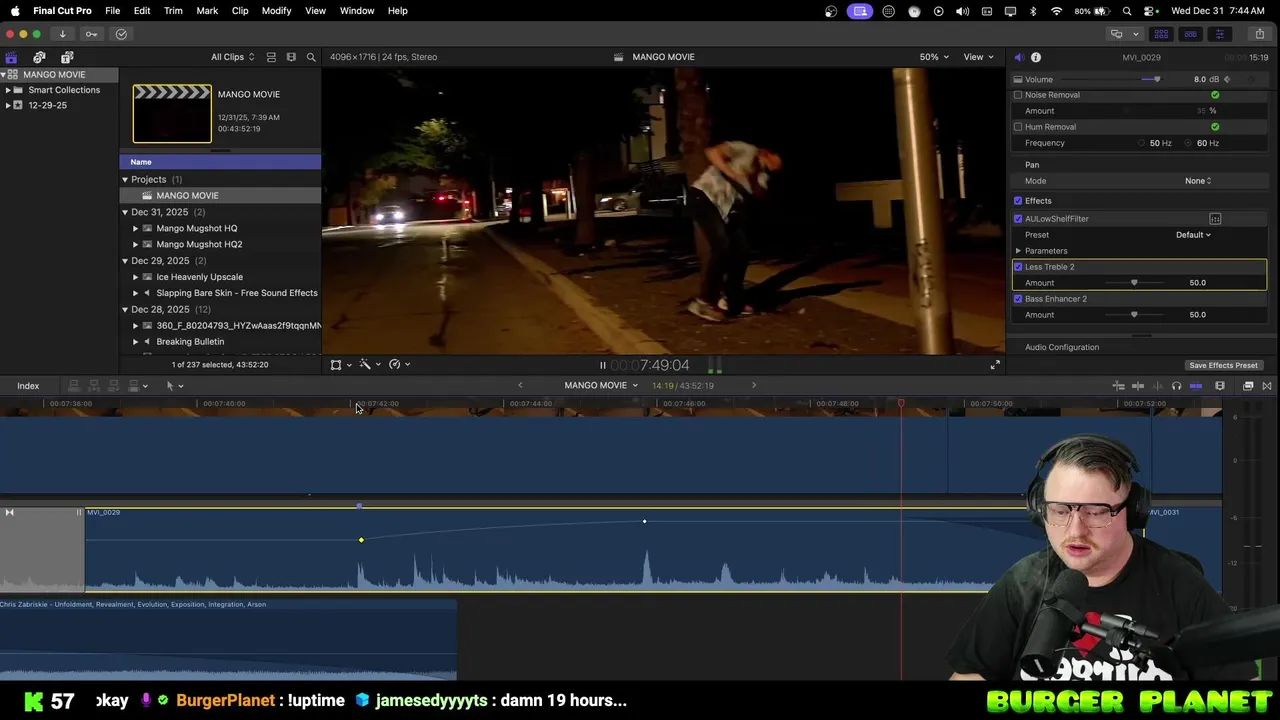
Task: Go back in timeline history
Action: click(520, 386)
